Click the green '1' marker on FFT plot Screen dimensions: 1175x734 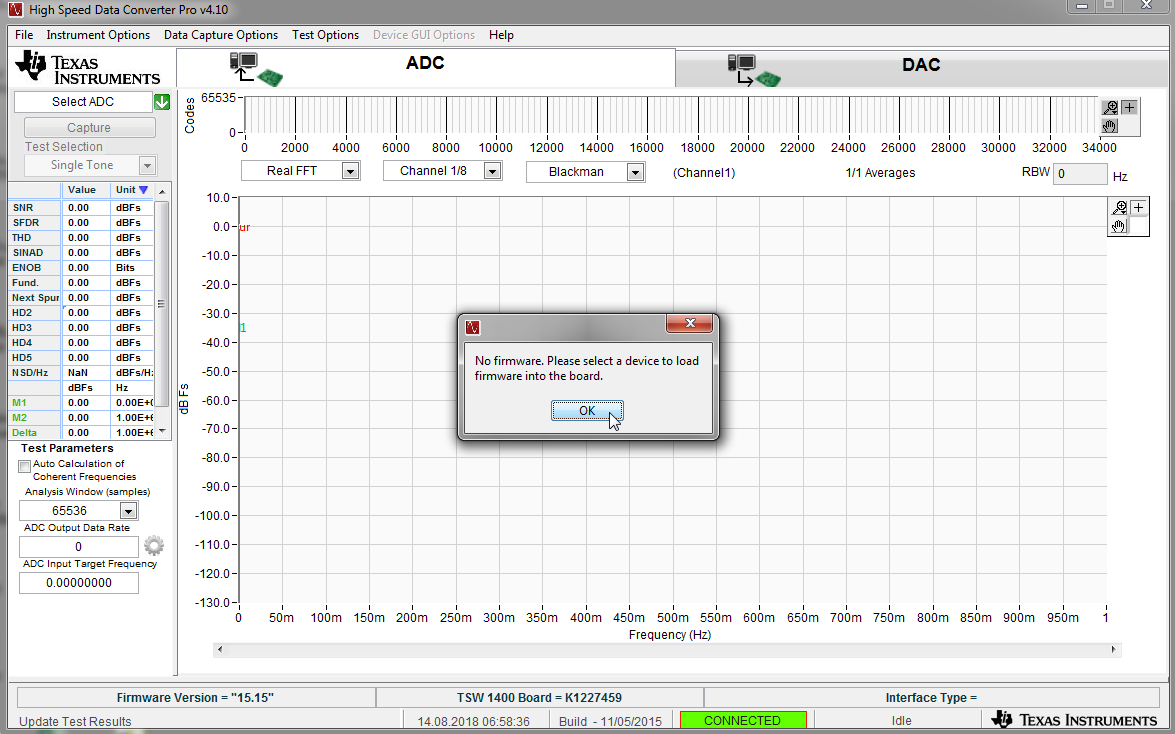[243, 328]
